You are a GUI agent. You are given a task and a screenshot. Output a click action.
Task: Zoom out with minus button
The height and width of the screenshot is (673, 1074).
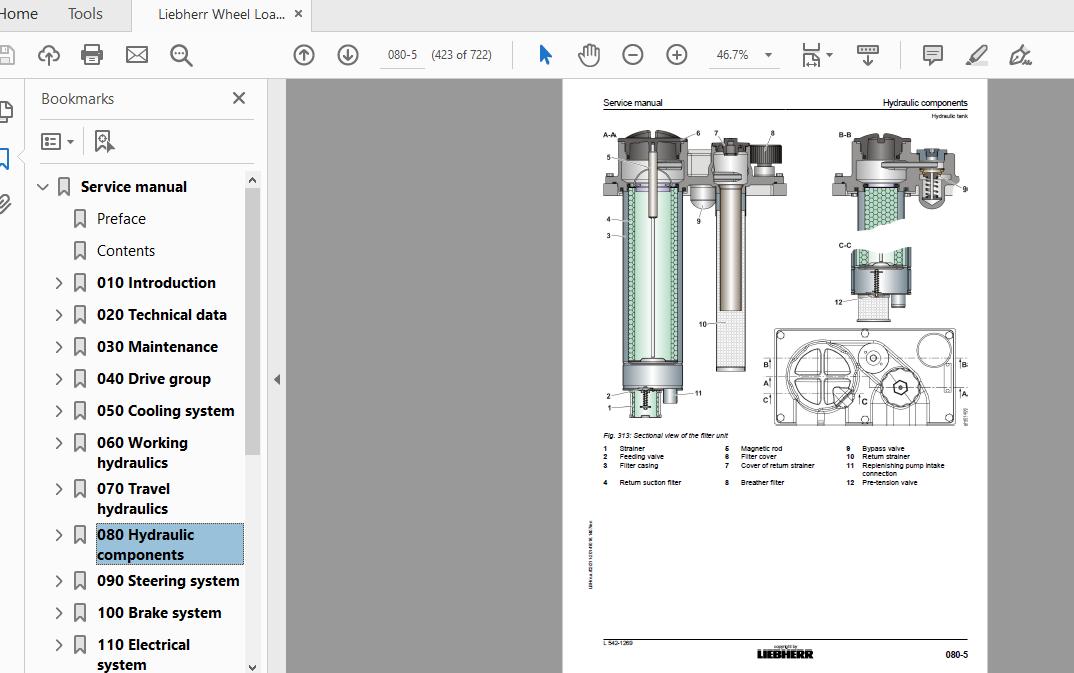pos(632,55)
